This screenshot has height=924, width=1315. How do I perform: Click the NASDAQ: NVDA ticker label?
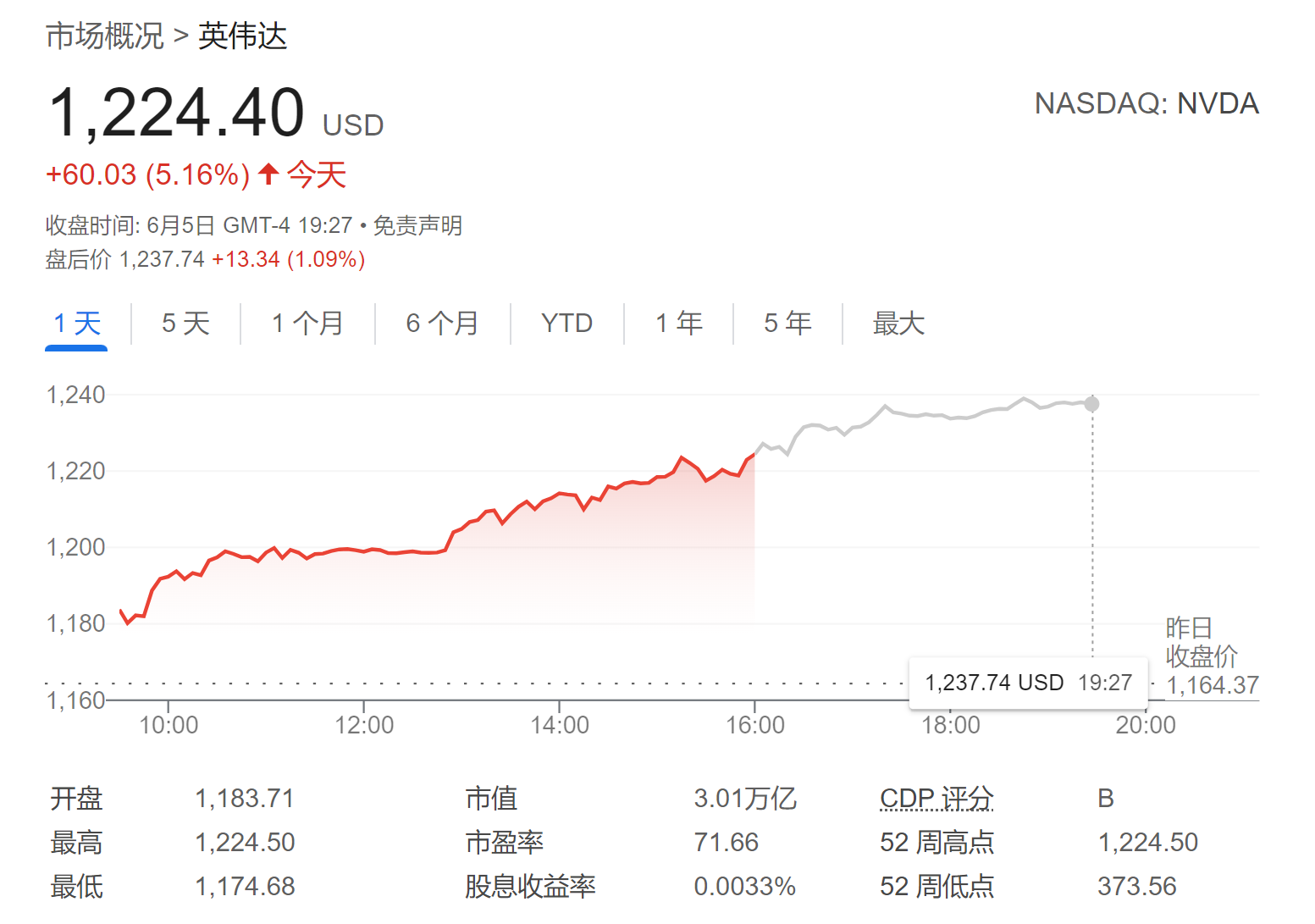click(1146, 104)
